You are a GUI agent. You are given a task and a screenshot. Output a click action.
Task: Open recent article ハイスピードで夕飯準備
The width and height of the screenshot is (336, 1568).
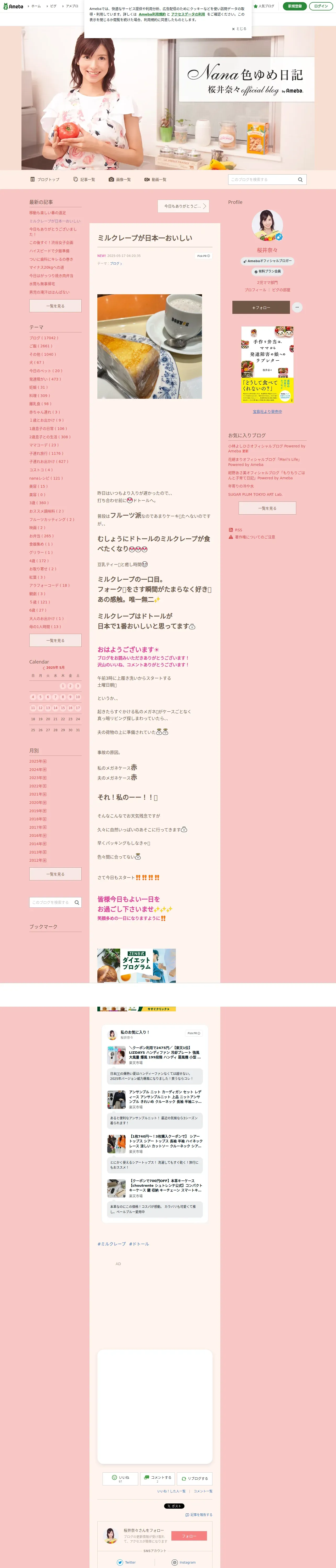(49, 251)
